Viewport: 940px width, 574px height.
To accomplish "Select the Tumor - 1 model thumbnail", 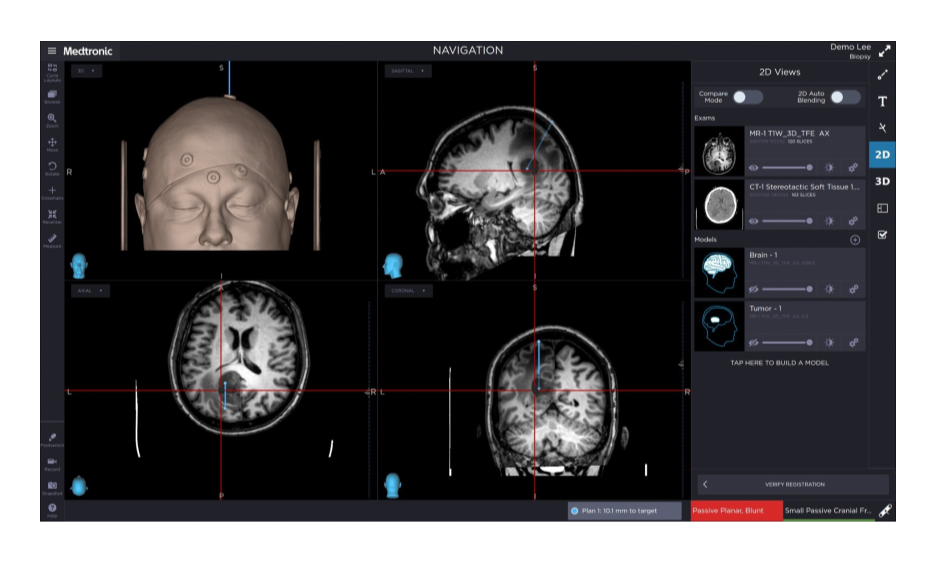I will (719, 326).
